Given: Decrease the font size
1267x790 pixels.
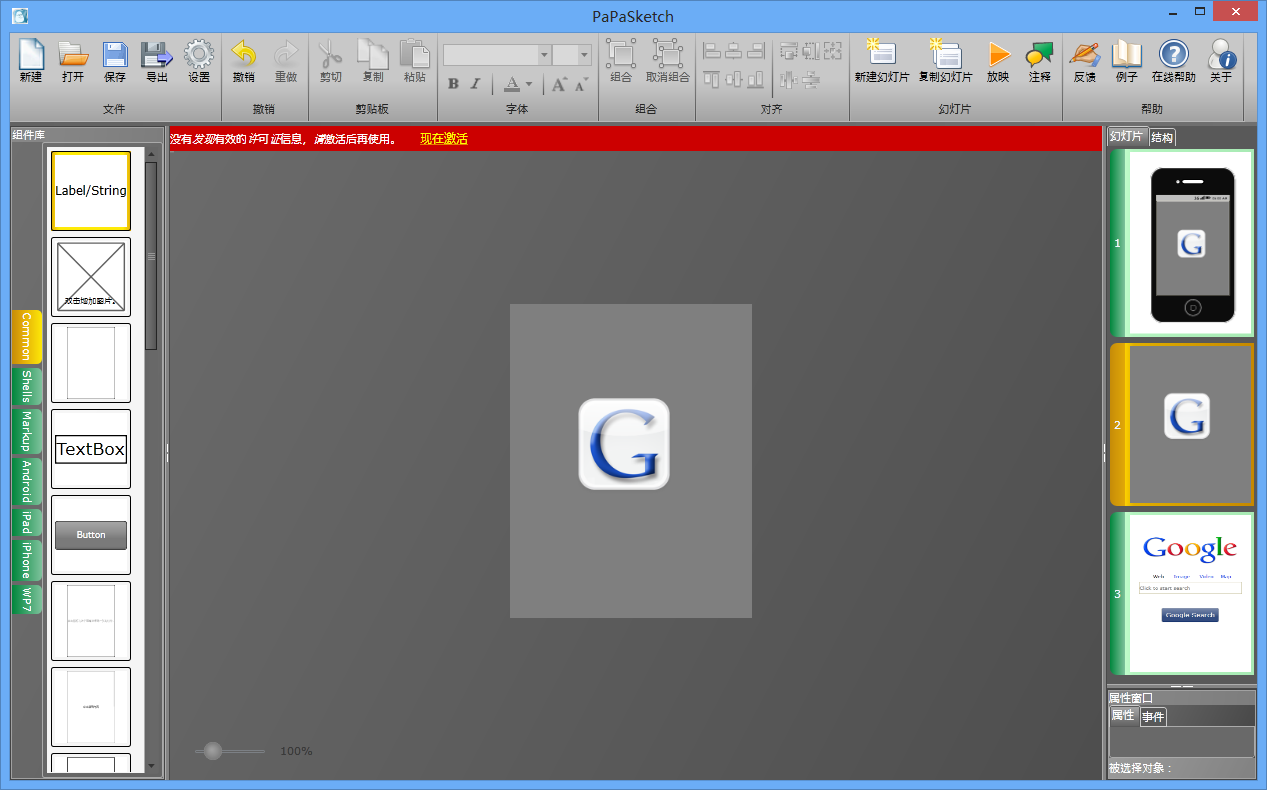Looking at the screenshot, I should pyautogui.click(x=581, y=84).
